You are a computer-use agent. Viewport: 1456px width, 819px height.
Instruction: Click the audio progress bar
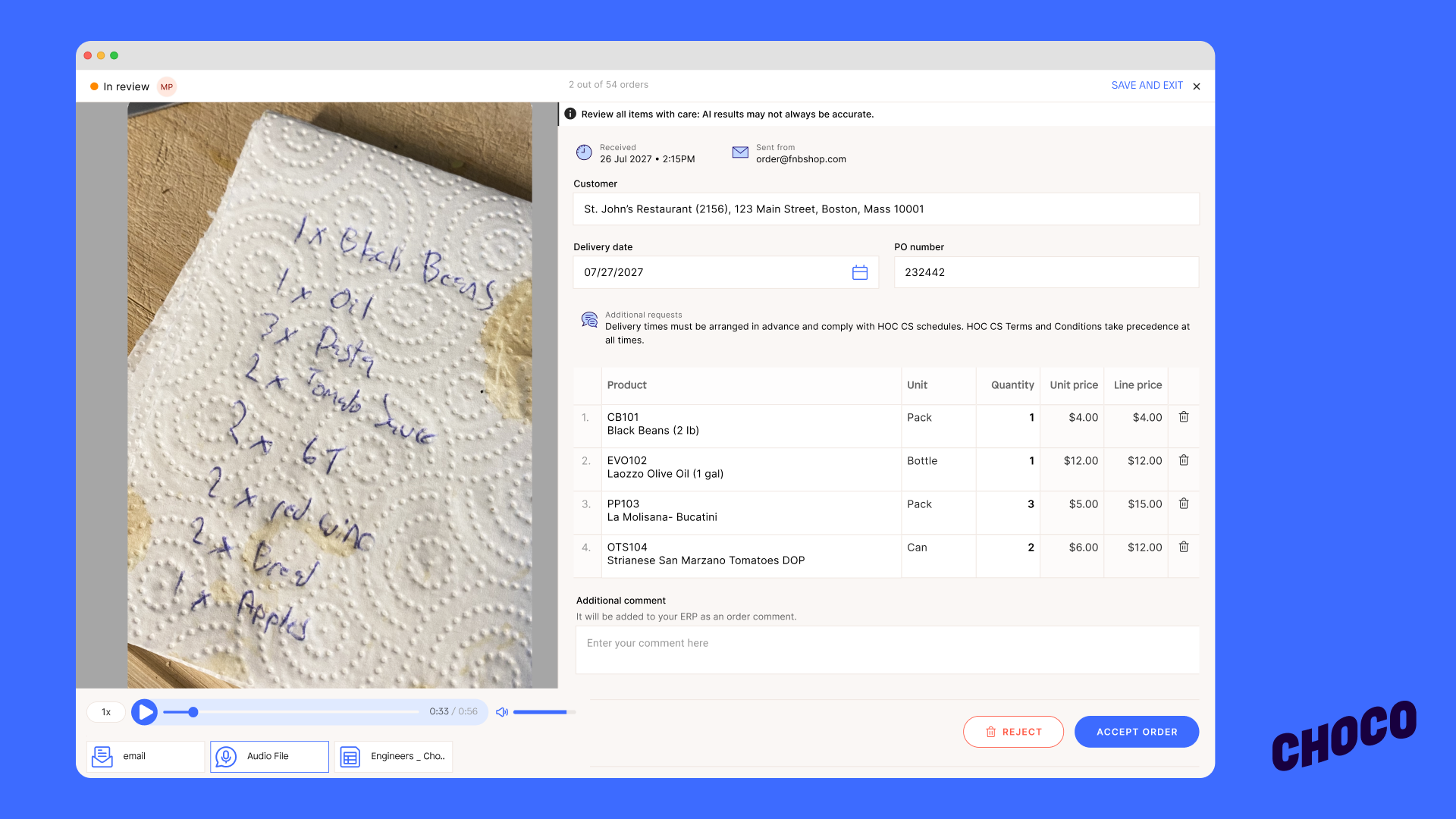[x=303, y=712]
